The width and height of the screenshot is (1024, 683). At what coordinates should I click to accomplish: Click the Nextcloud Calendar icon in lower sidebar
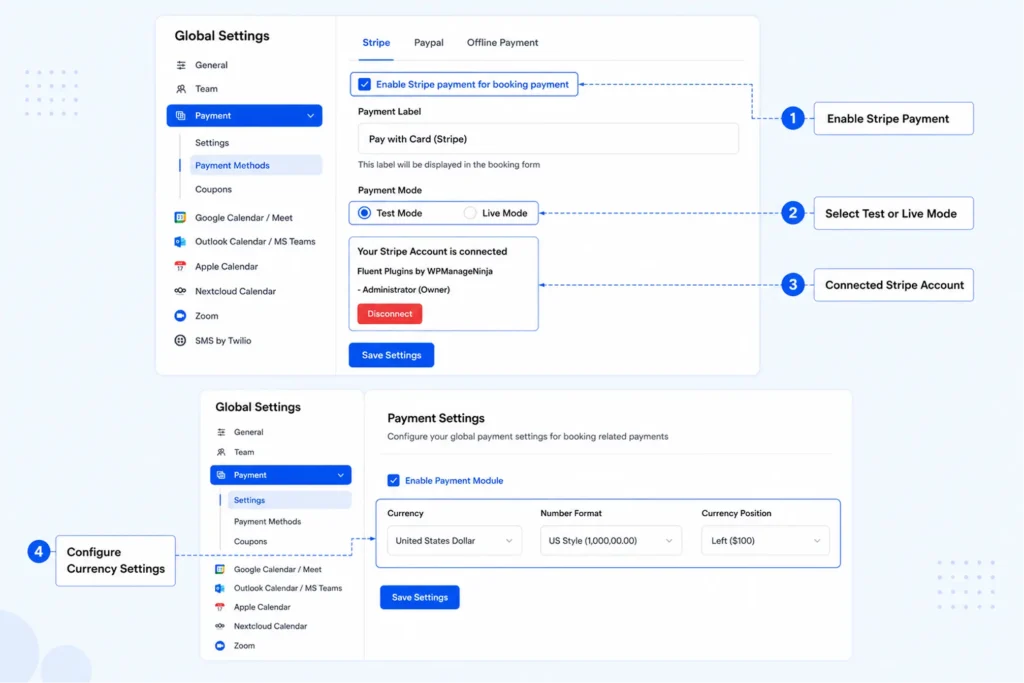tap(220, 626)
